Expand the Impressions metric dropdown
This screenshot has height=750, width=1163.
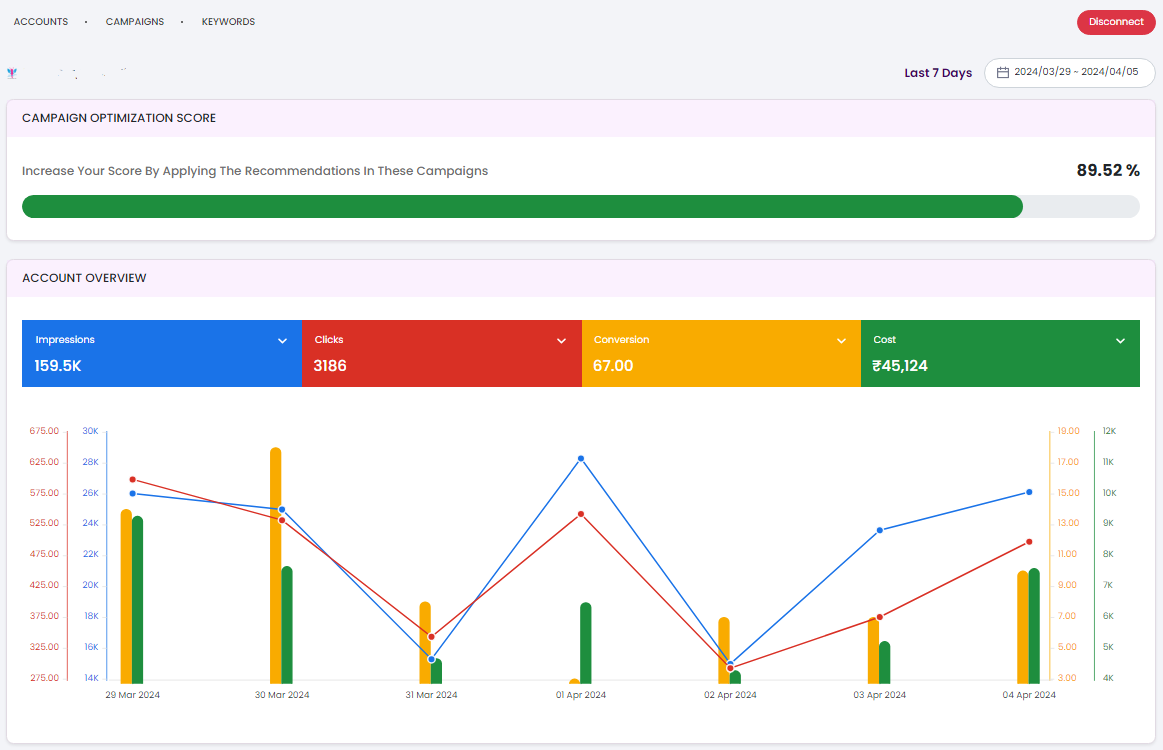tap(281, 339)
